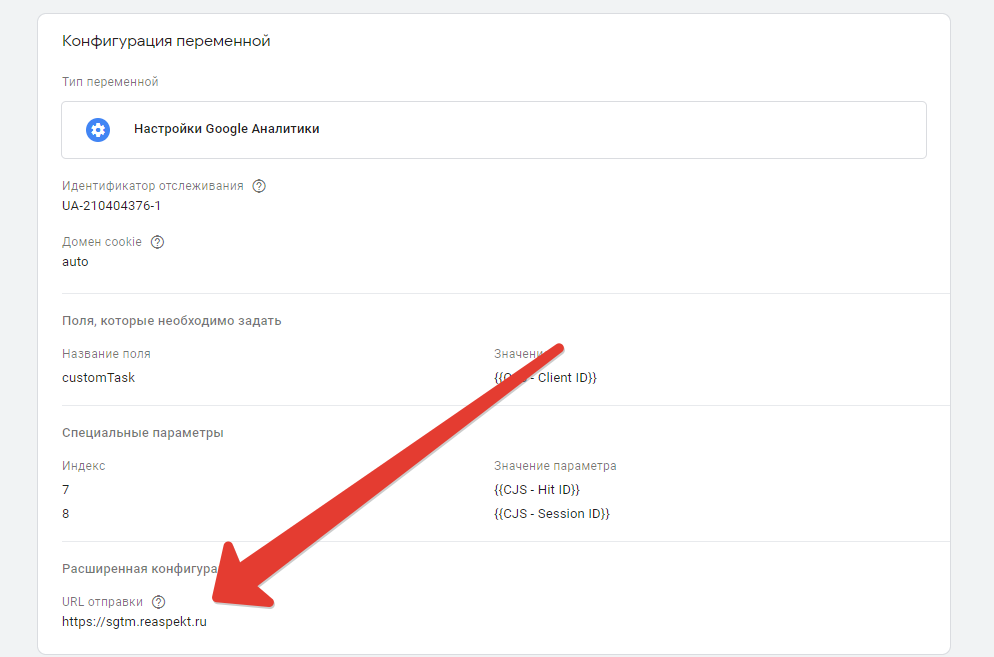Open the help tooltip next to Домен cookie

(157, 242)
